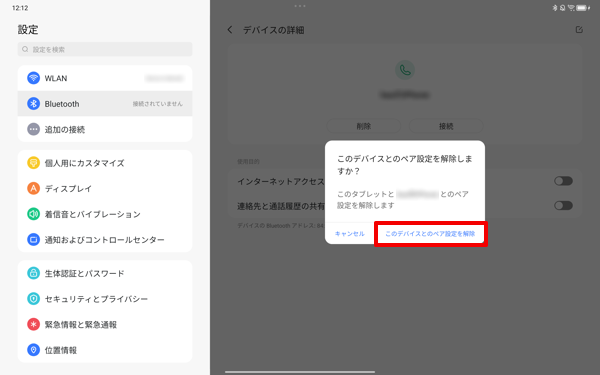Tap キャンセル in the unpair dialog

tap(349, 234)
